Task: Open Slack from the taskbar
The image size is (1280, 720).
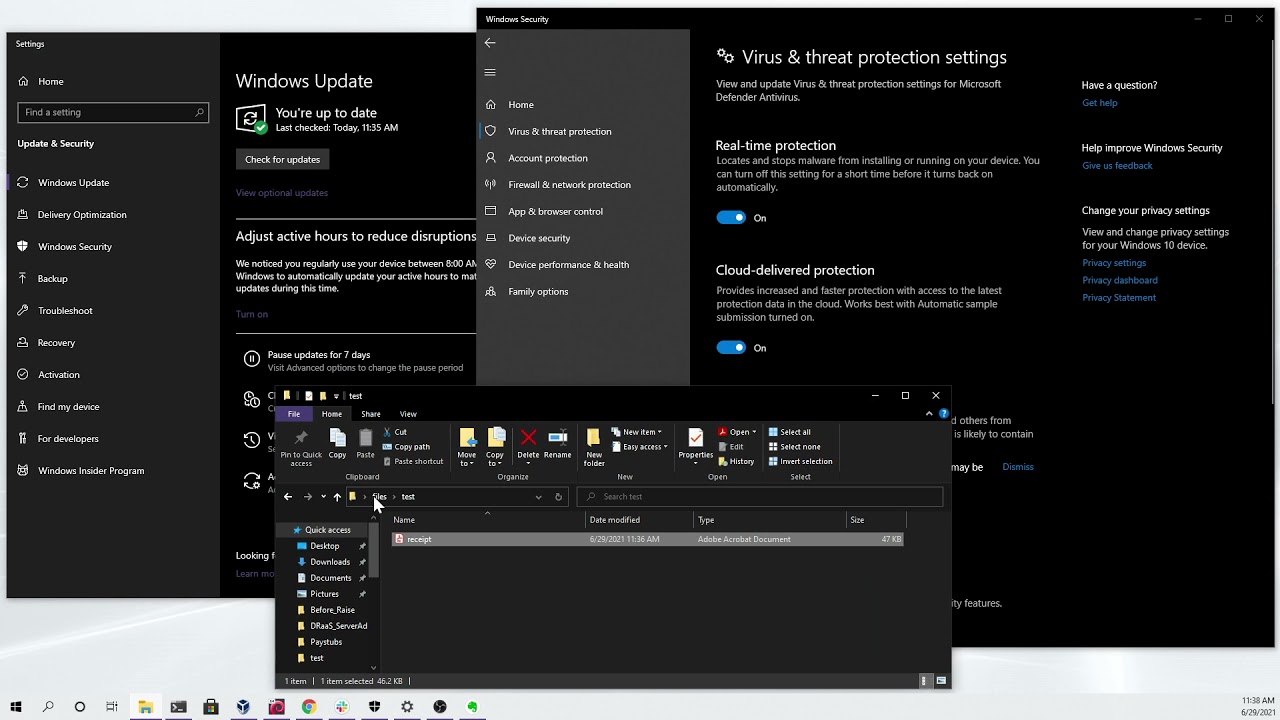Action: click(342, 707)
